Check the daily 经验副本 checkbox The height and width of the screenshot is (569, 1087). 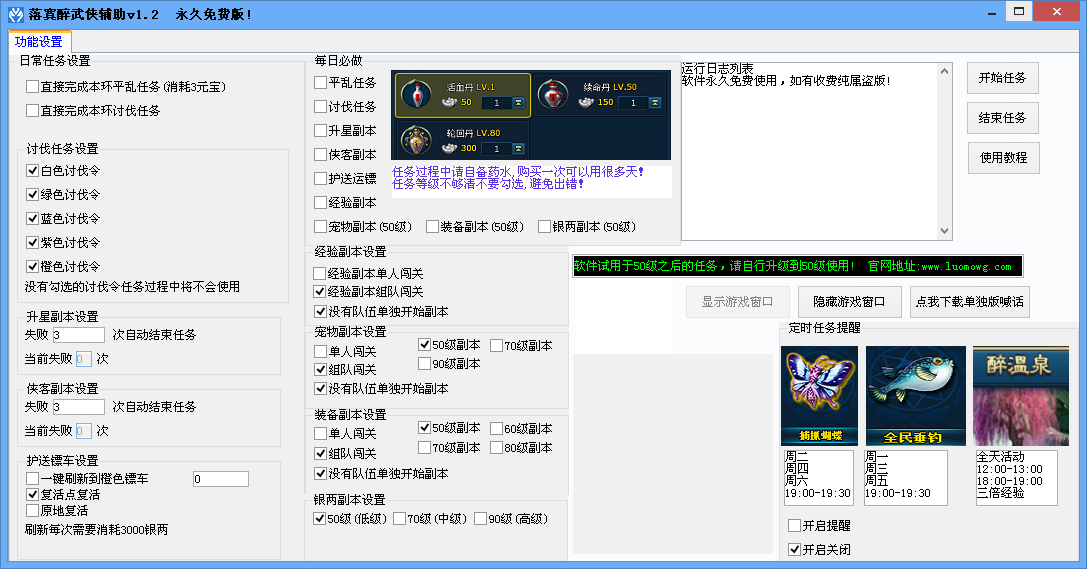pos(320,202)
